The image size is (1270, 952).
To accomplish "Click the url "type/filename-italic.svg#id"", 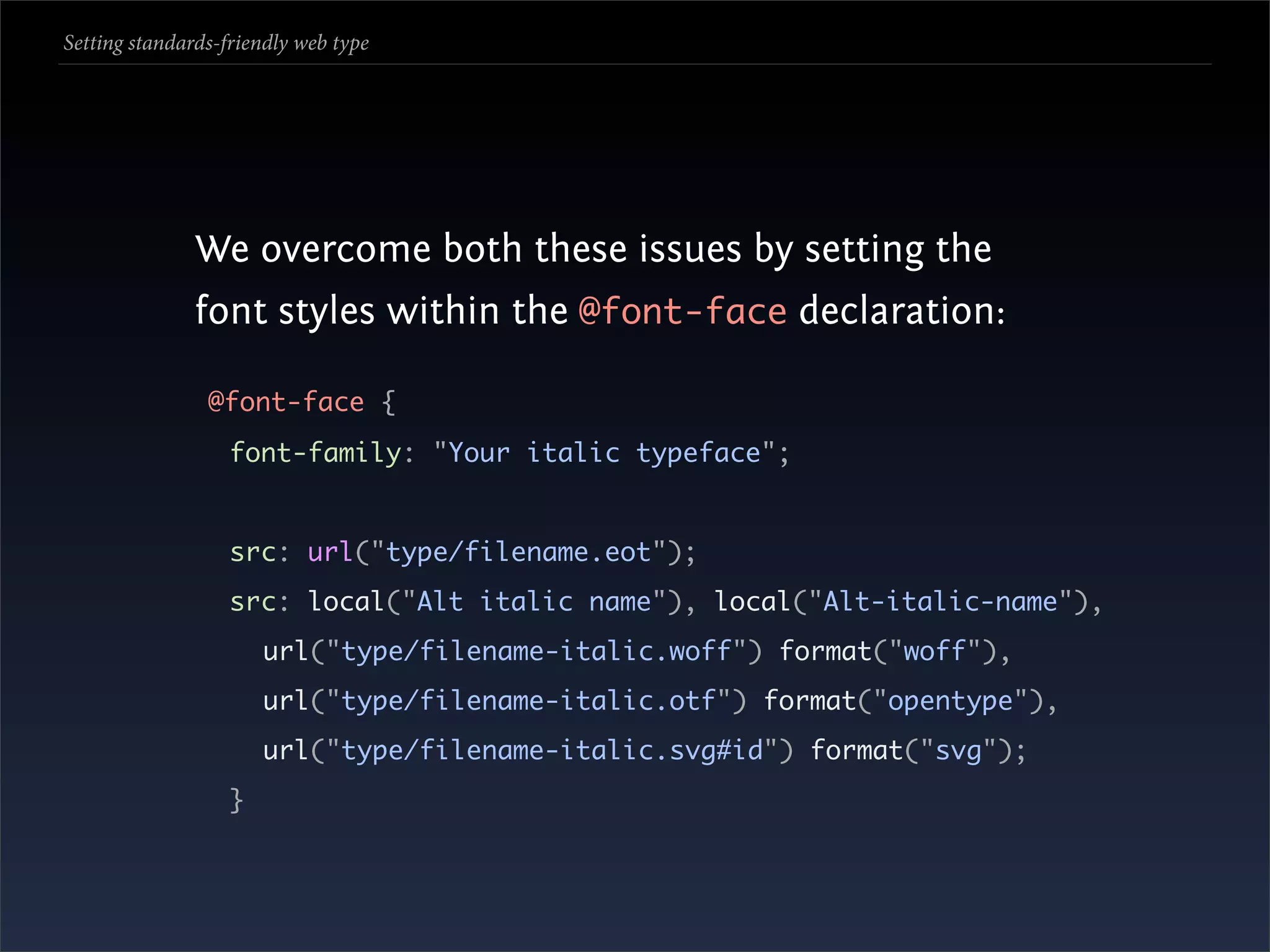I will pyautogui.click(x=552, y=751).
